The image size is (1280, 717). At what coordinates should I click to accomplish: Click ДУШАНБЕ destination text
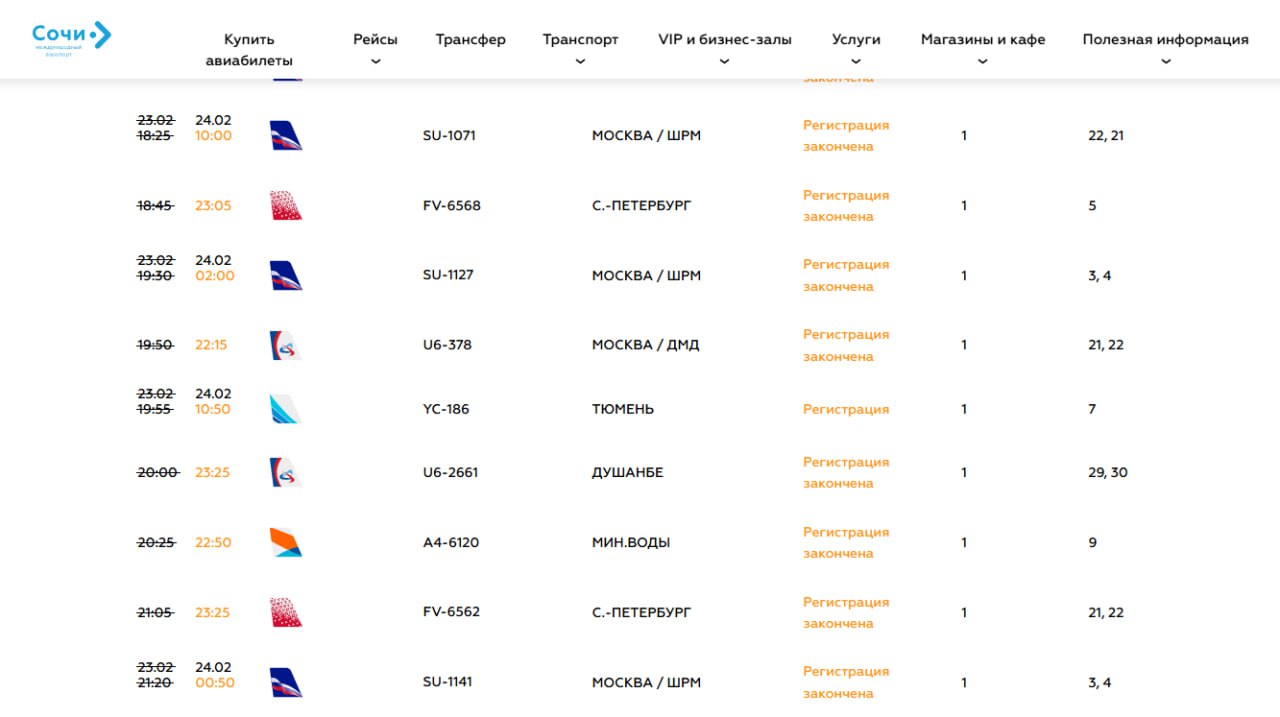(627, 473)
